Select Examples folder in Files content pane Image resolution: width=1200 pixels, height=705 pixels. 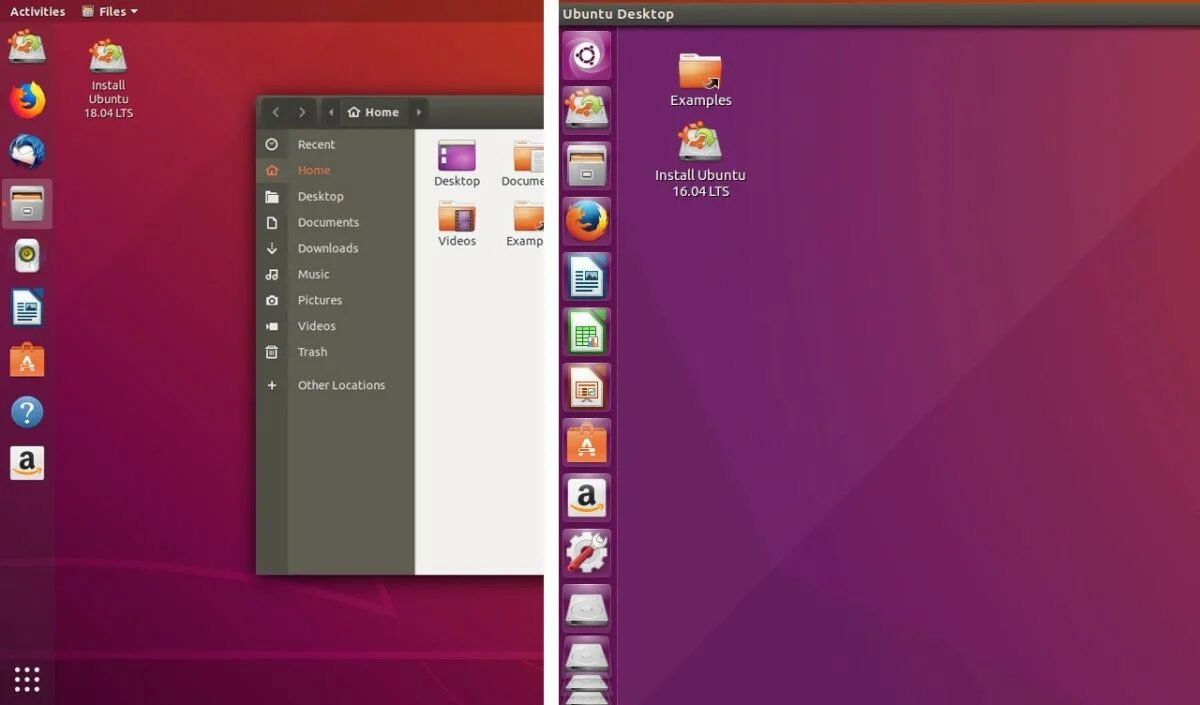(x=525, y=224)
